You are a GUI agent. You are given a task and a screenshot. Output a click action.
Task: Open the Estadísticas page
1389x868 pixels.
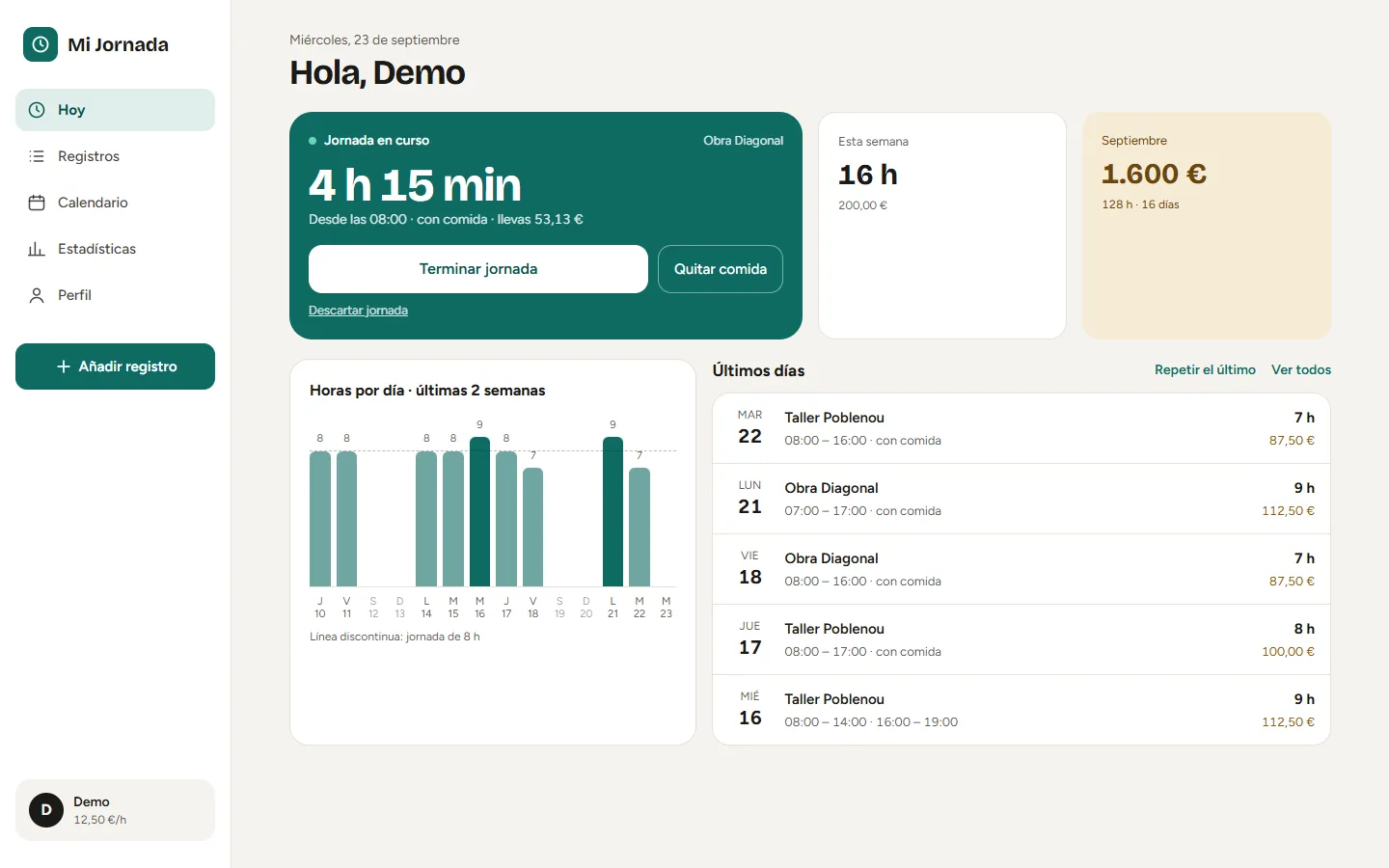click(x=115, y=249)
